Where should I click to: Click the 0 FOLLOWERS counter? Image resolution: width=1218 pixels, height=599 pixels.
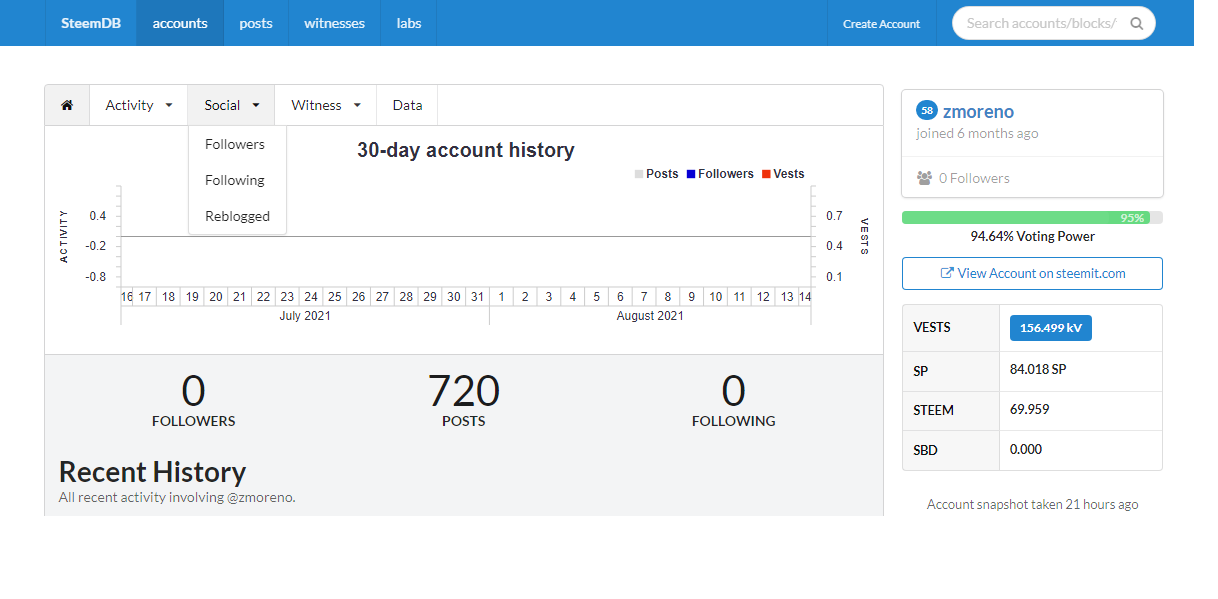194,399
